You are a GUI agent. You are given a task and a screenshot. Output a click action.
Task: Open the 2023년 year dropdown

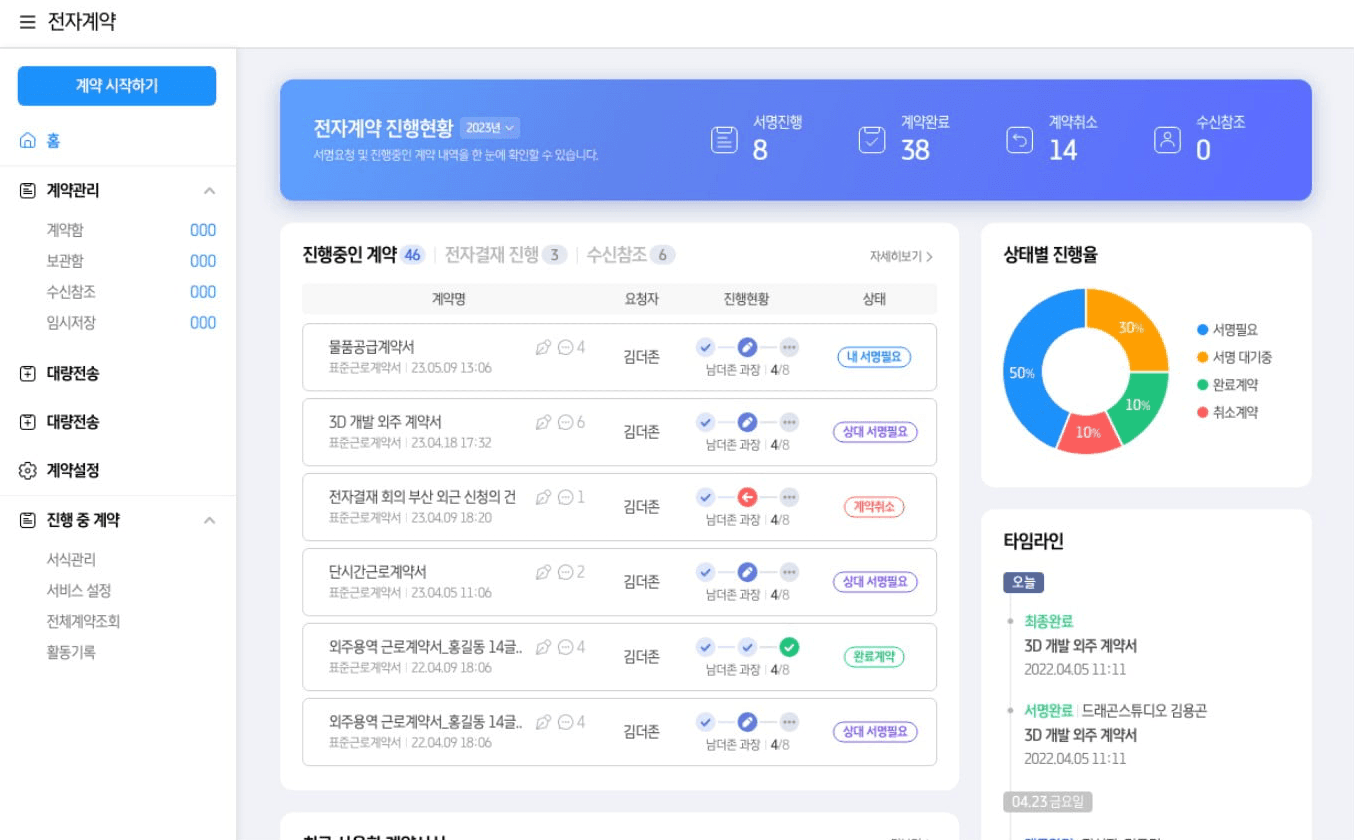(490, 128)
